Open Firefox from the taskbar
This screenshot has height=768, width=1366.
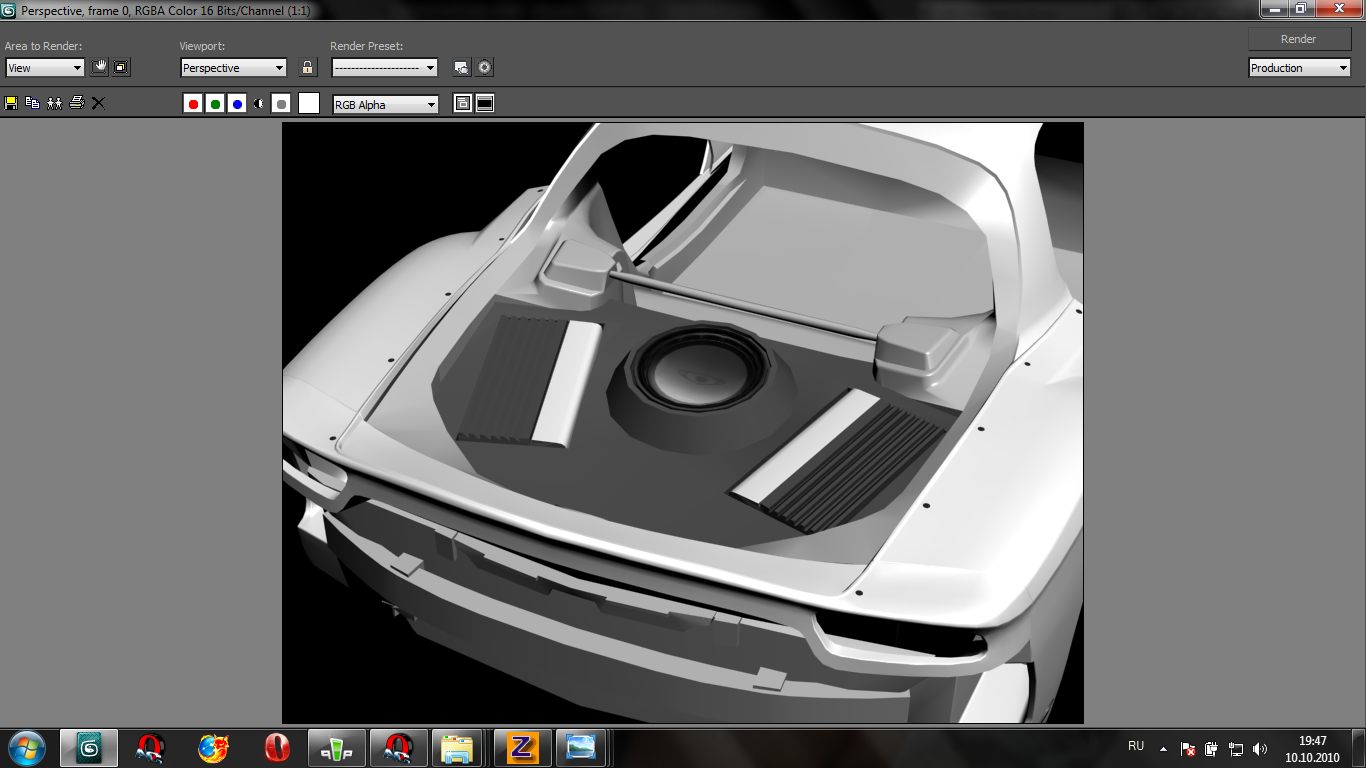point(213,748)
